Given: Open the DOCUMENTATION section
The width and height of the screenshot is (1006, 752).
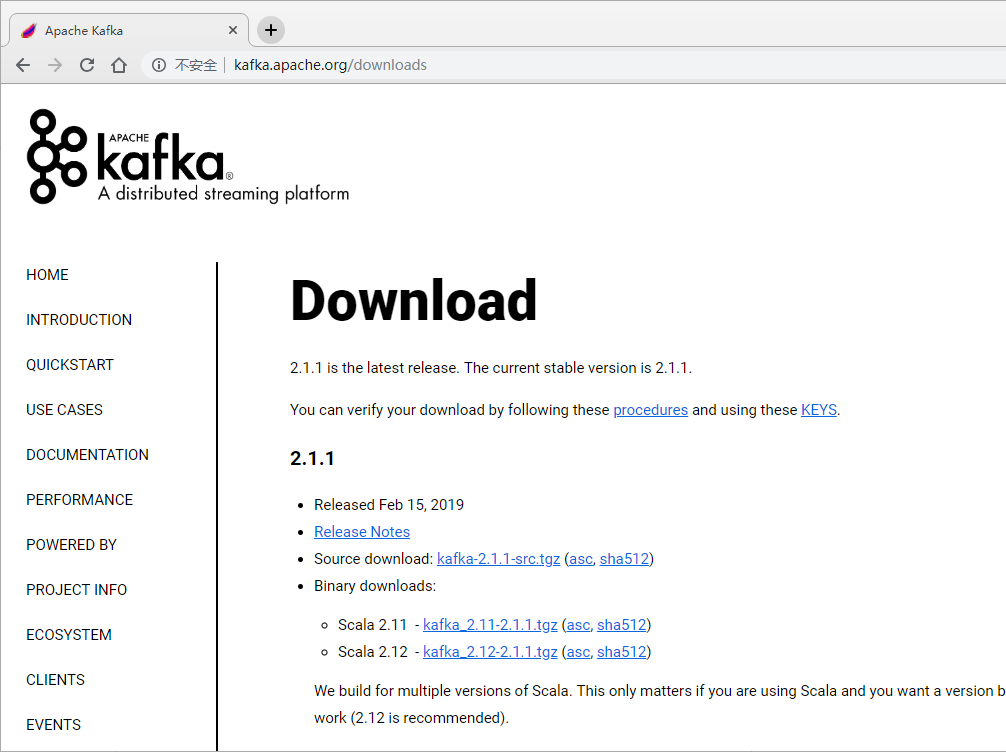Looking at the screenshot, I should [87, 454].
